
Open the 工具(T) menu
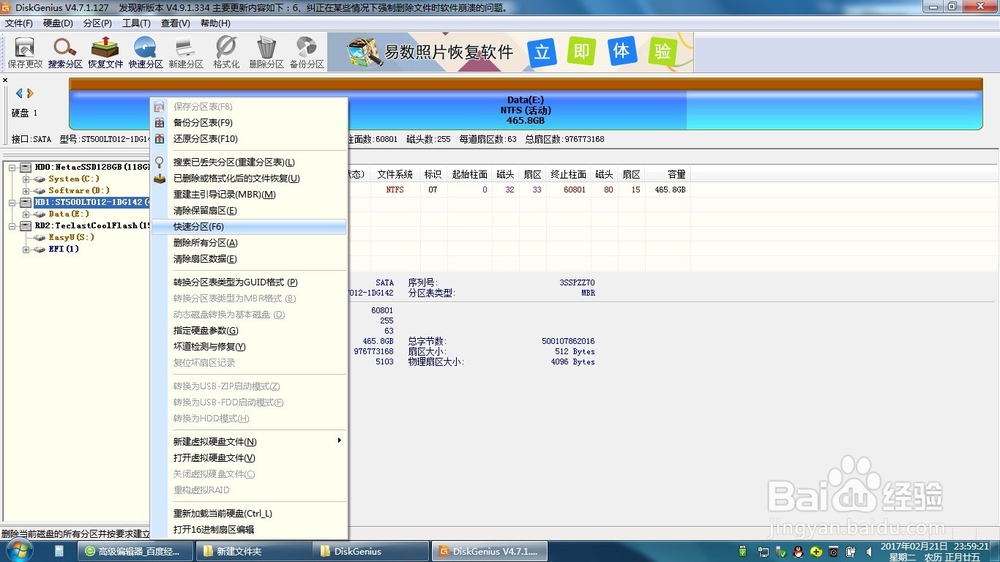coord(136,23)
